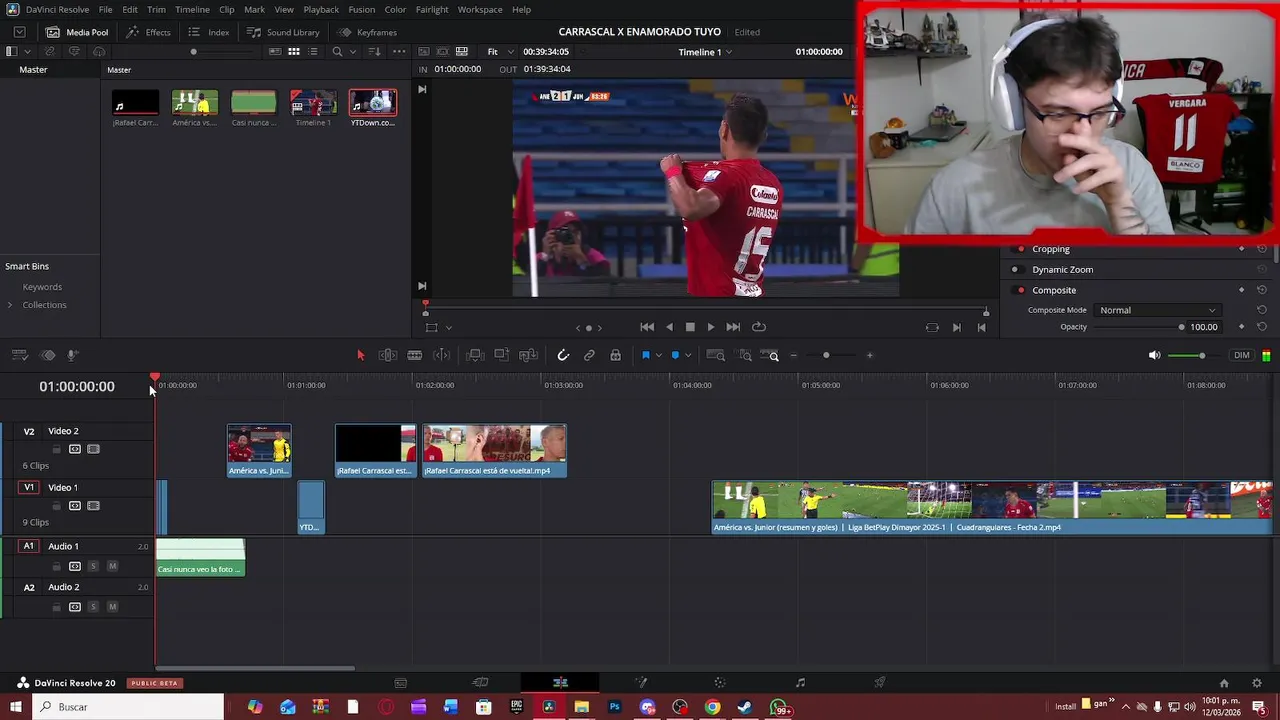1280x720 pixels.
Task: Open media pool three-dots options menu
Action: point(399,51)
